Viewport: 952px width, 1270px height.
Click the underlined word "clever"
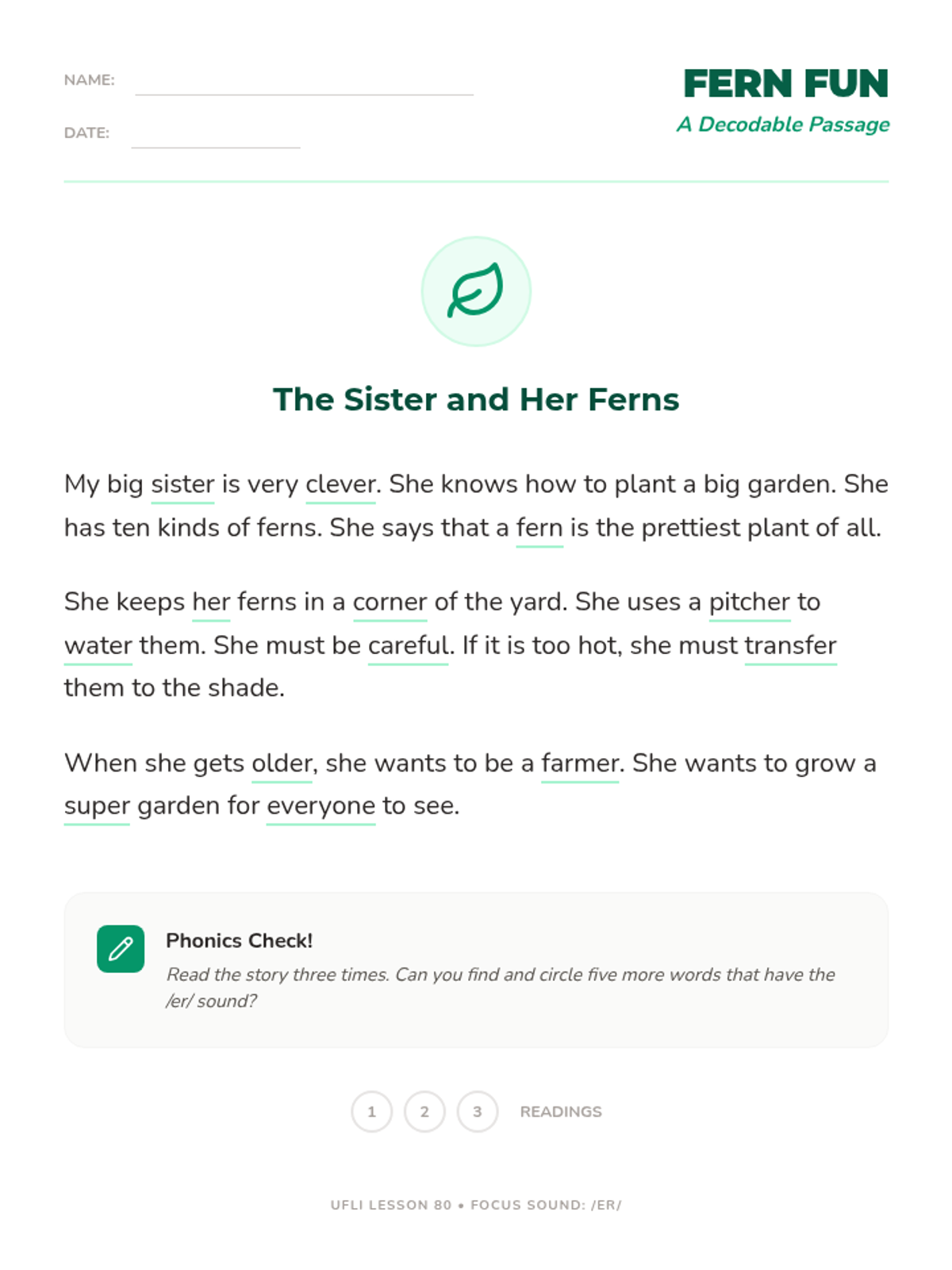340,484
